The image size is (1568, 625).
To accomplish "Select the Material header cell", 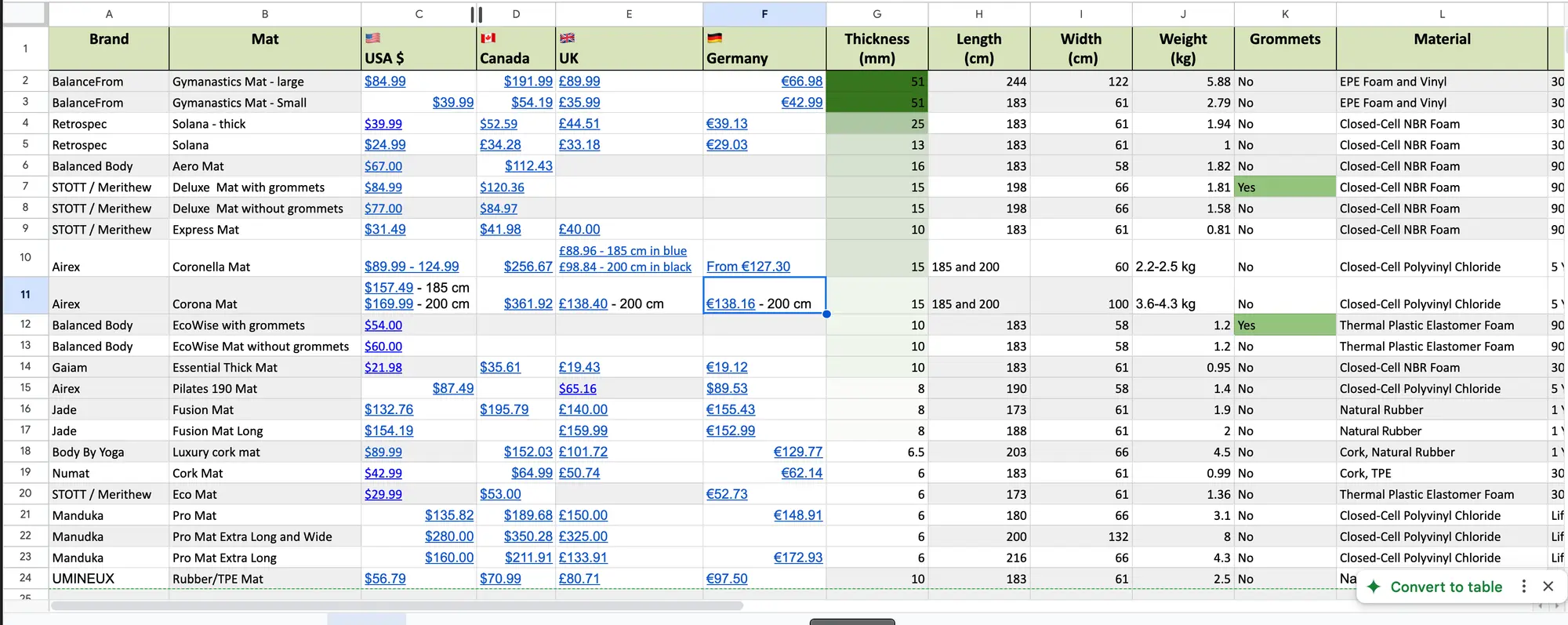I will (1442, 49).
